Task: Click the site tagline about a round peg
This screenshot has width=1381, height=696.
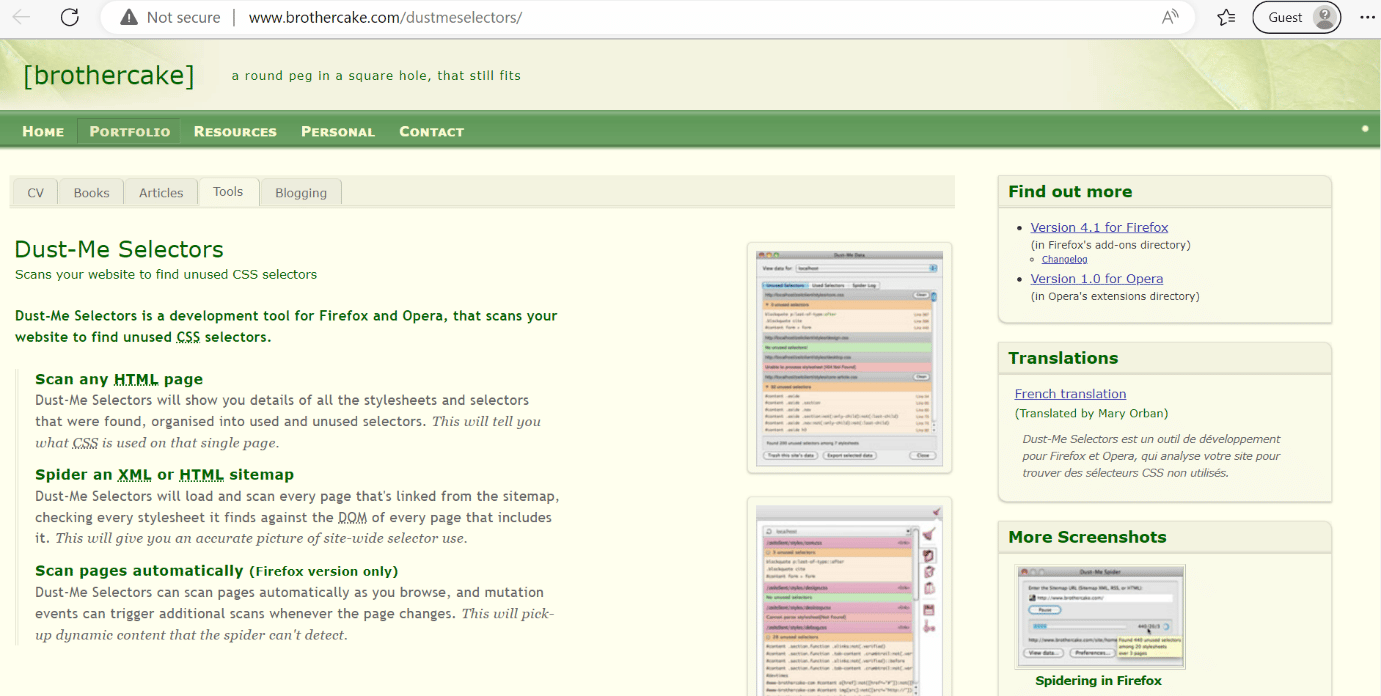Action: pyautogui.click(x=376, y=75)
